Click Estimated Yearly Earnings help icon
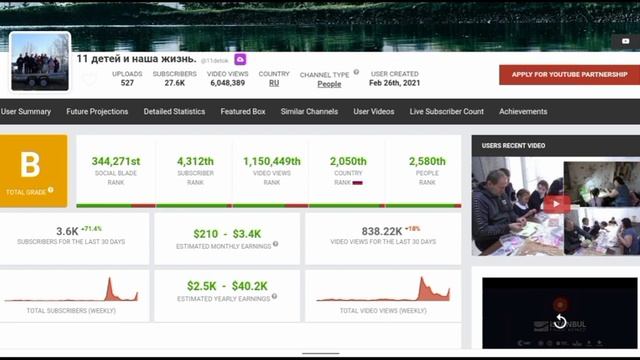This screenshot has height=360, width=640. coord(274,296)
